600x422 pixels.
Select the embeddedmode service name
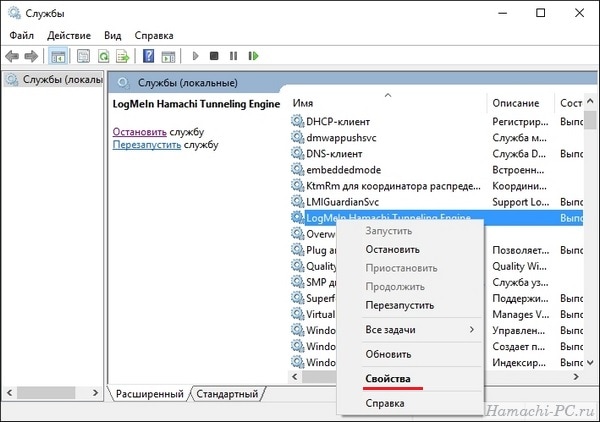pos(344,170)
